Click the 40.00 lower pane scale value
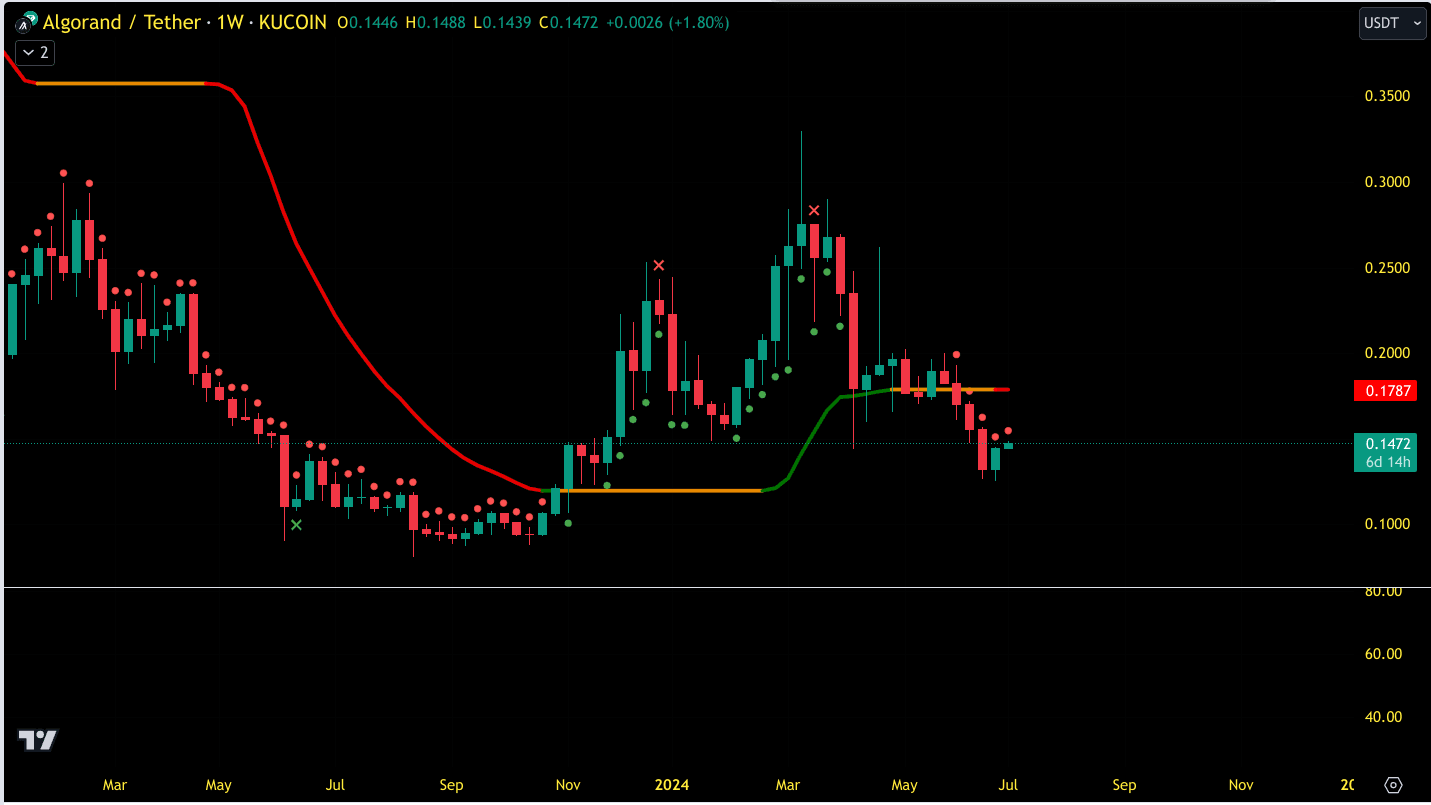 click(1385, 717)
